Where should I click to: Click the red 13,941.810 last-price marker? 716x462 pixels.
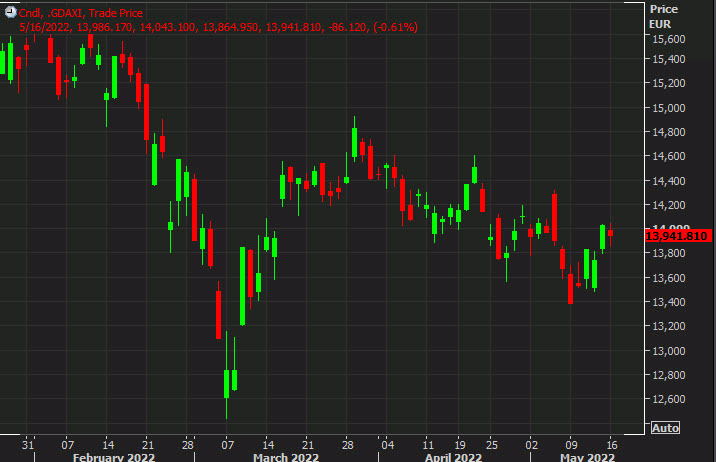click(678, 236)
